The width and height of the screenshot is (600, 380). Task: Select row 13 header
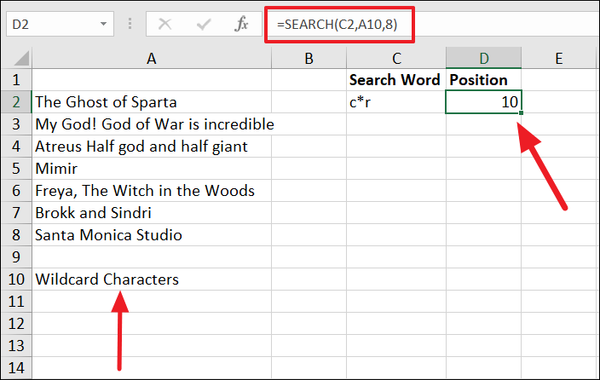[x=17, y=346]
